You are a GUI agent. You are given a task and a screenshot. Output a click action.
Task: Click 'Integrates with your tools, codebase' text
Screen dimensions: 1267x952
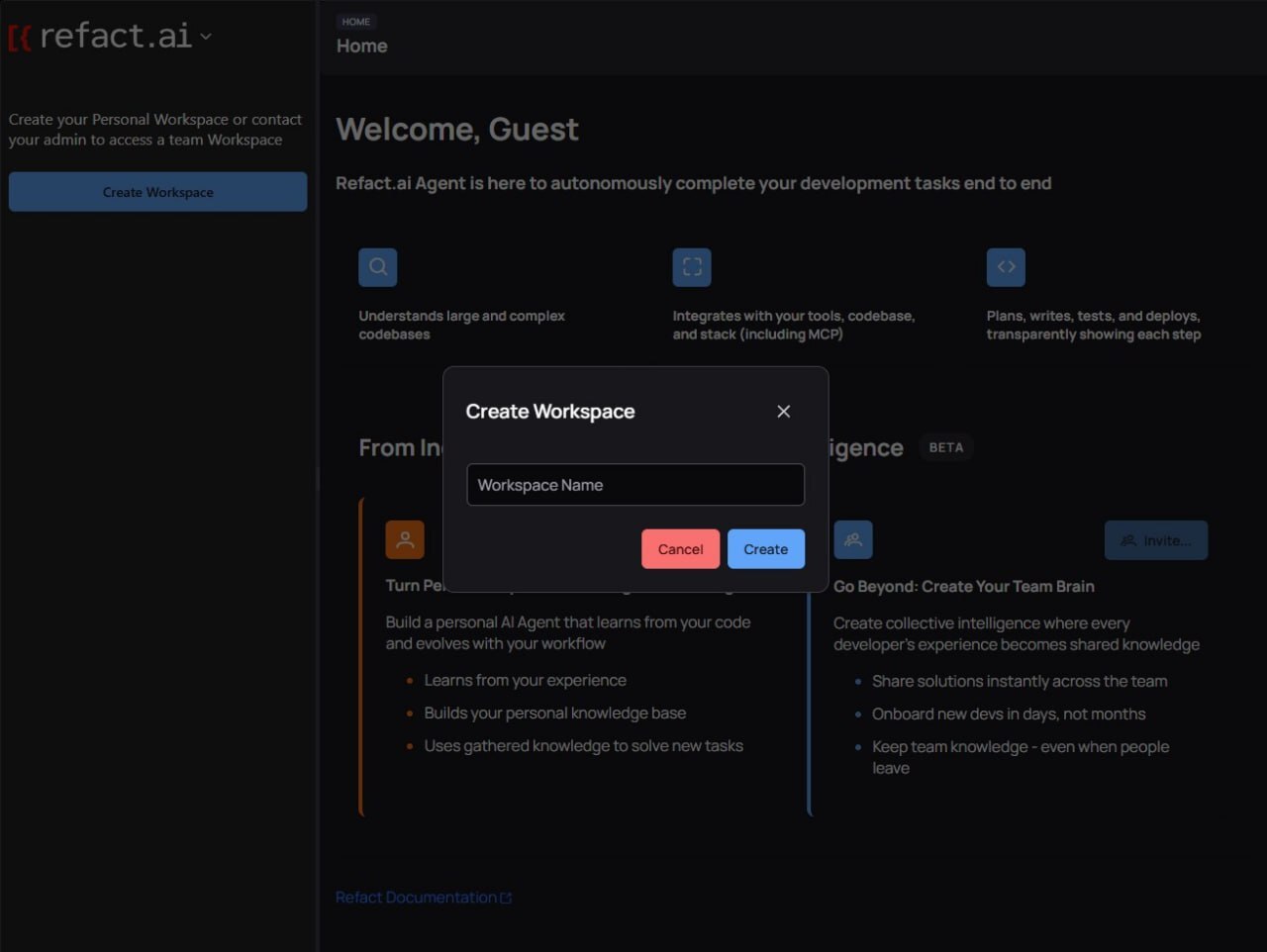pos(794,326)
